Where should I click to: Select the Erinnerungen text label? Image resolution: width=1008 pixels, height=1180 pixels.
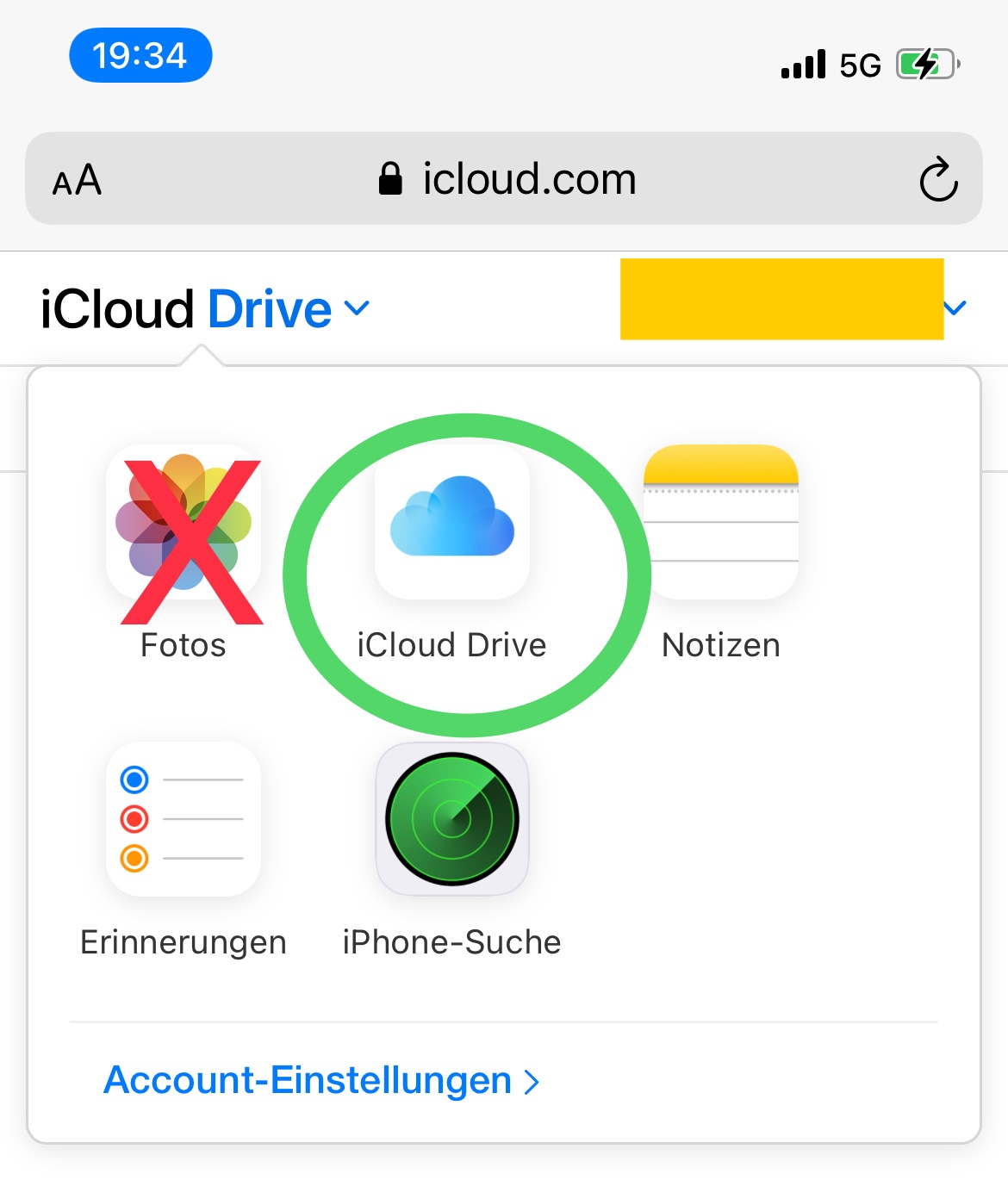[x=184, y=942]
